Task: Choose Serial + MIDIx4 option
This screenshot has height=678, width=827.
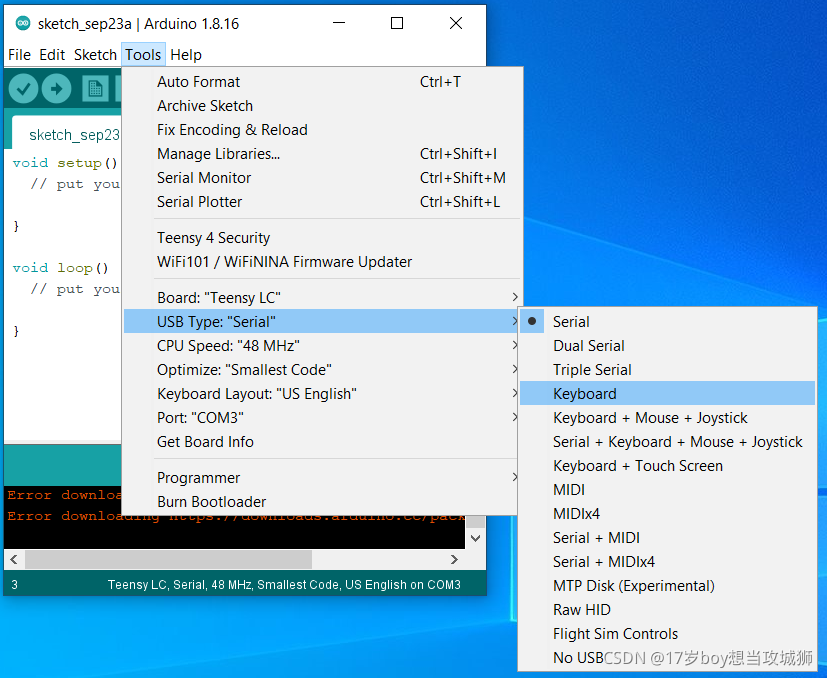Action: [667, 561]
